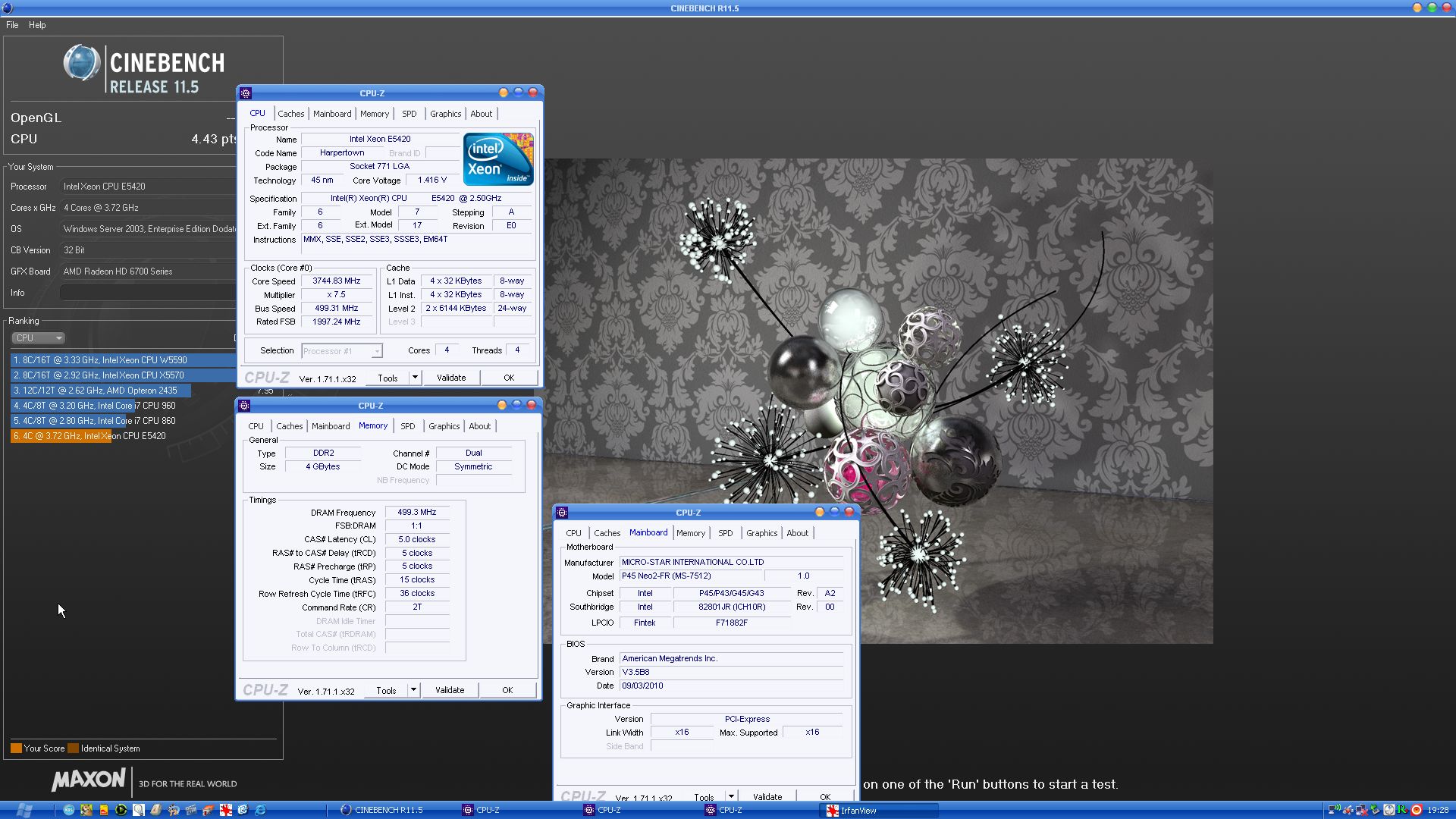Click the CPU-Z title icon in Memory window
The height and width of the screenshot is (819, 1456).
[x=244, y=406]
